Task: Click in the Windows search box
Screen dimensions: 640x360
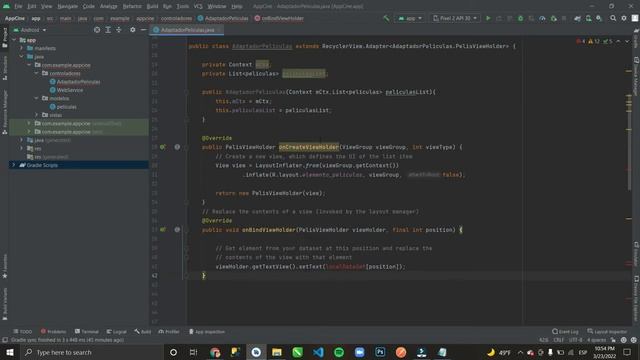Action: point(92,352)
